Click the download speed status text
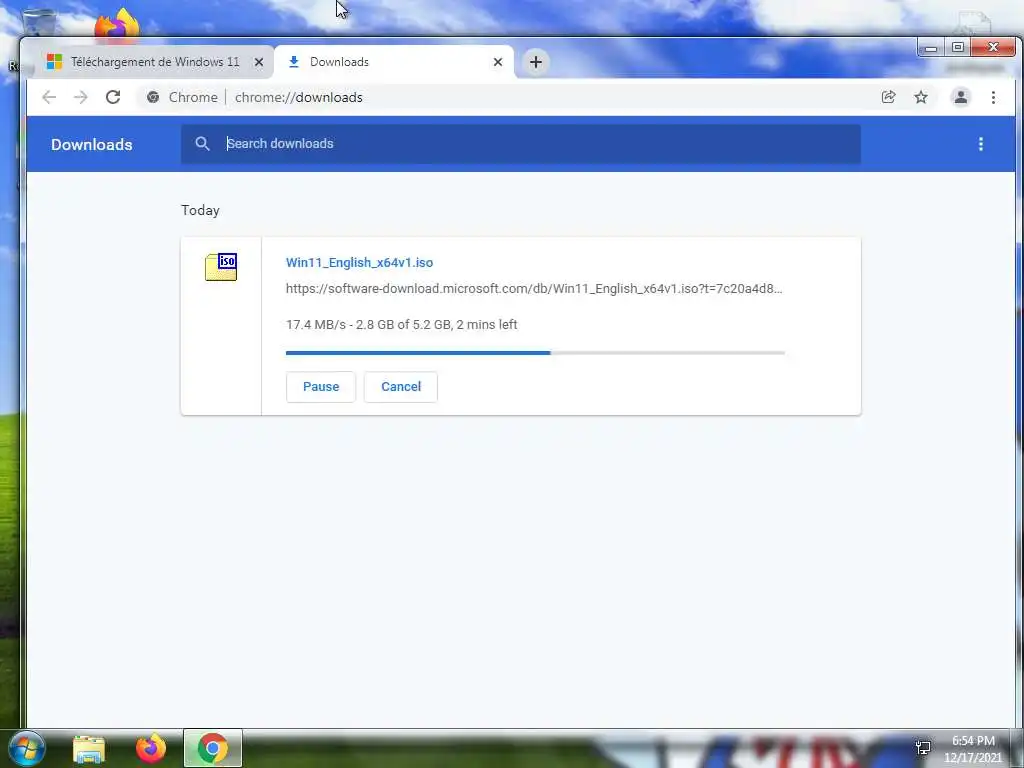The image size is (1024, 768). pyautogui.click(x=402, y=325)
